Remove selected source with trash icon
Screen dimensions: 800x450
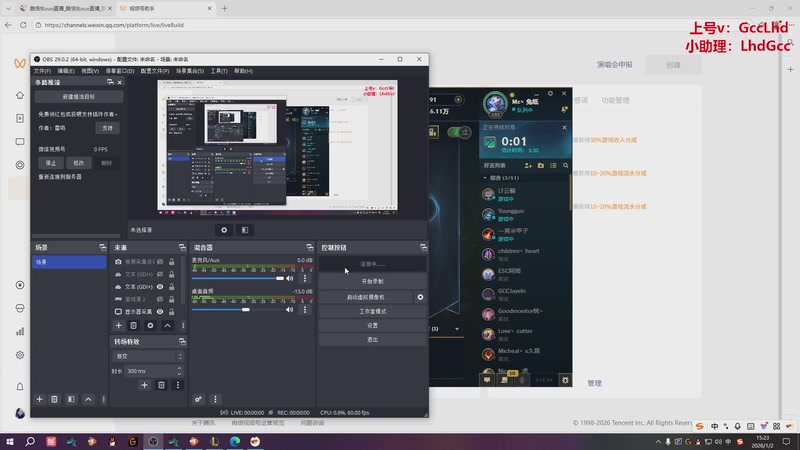[x=133, y=326]
